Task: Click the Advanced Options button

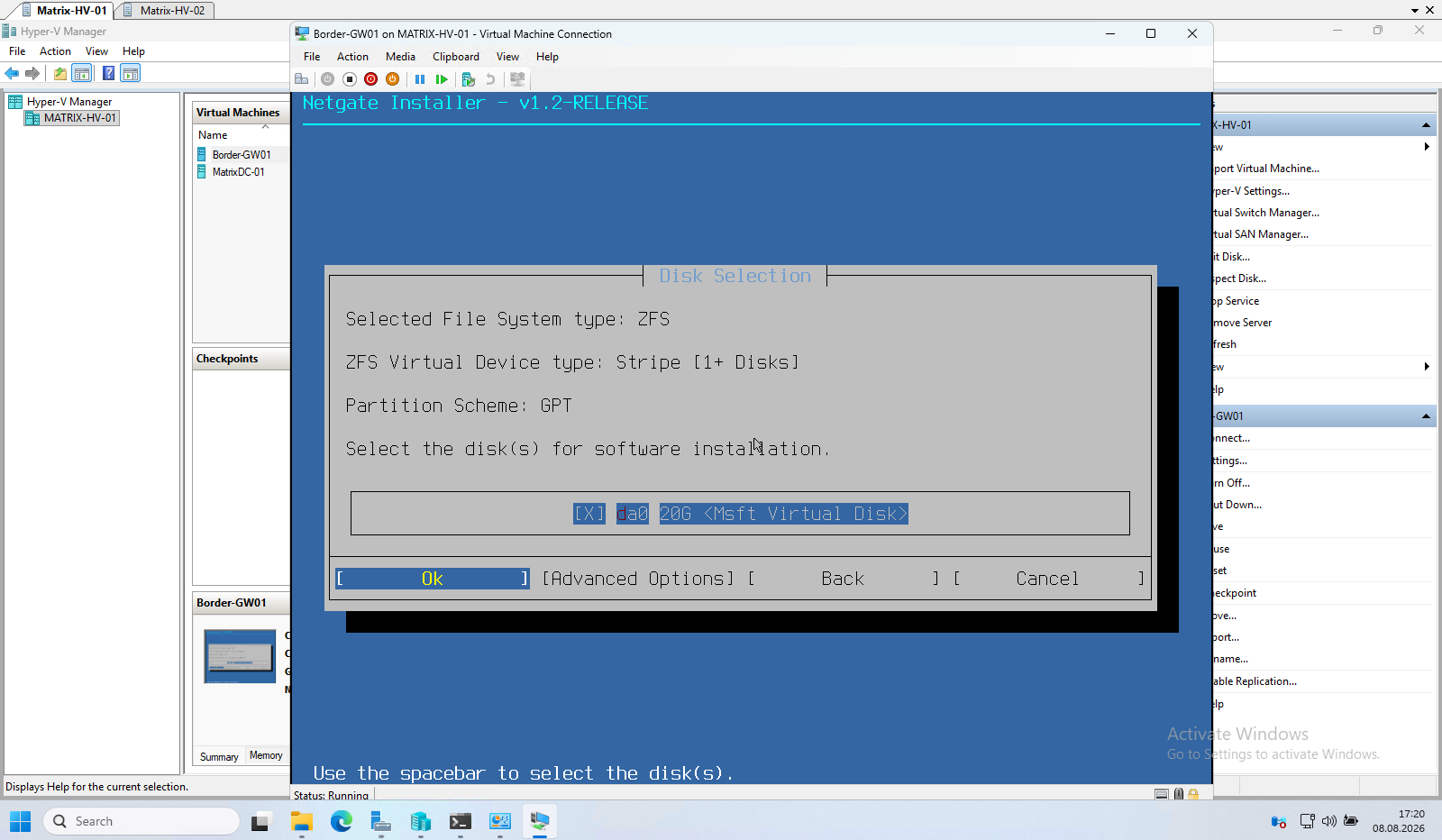Action: point(638,579)
